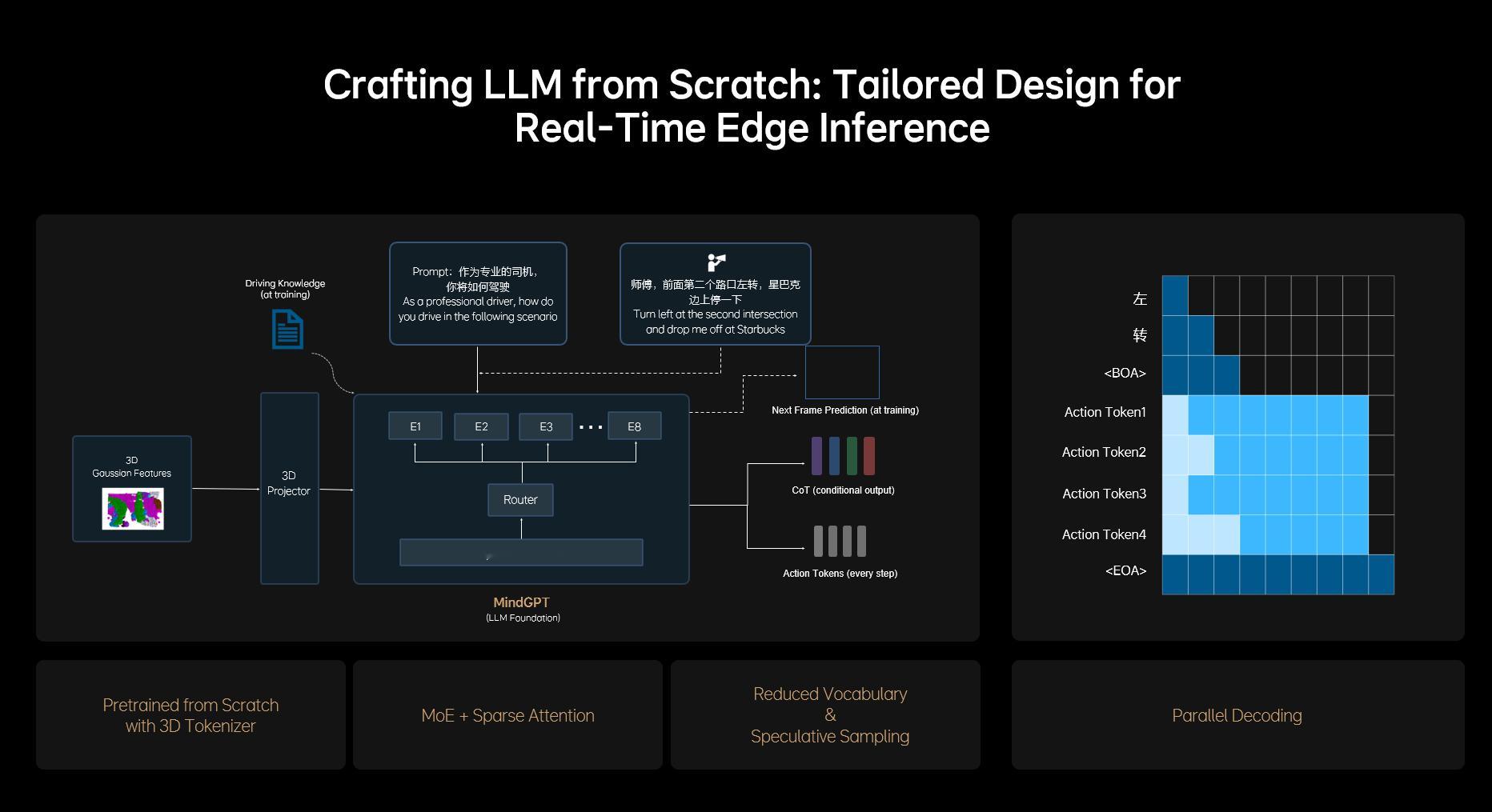Click the 'MoE + Sparse Attention' card
The width and height of the screenshot is (1492, 812).
pyautogui.click(x=508, y=715)
